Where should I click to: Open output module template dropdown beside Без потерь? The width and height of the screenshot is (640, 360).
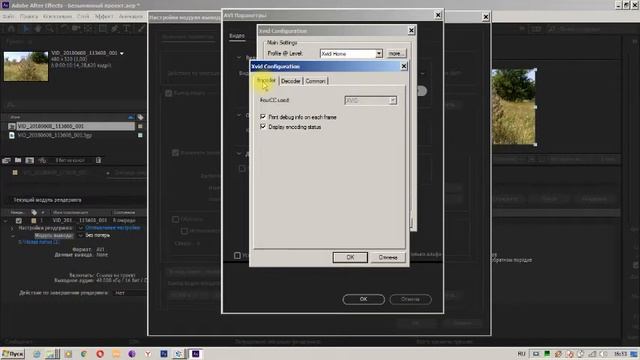coord(80,236)
